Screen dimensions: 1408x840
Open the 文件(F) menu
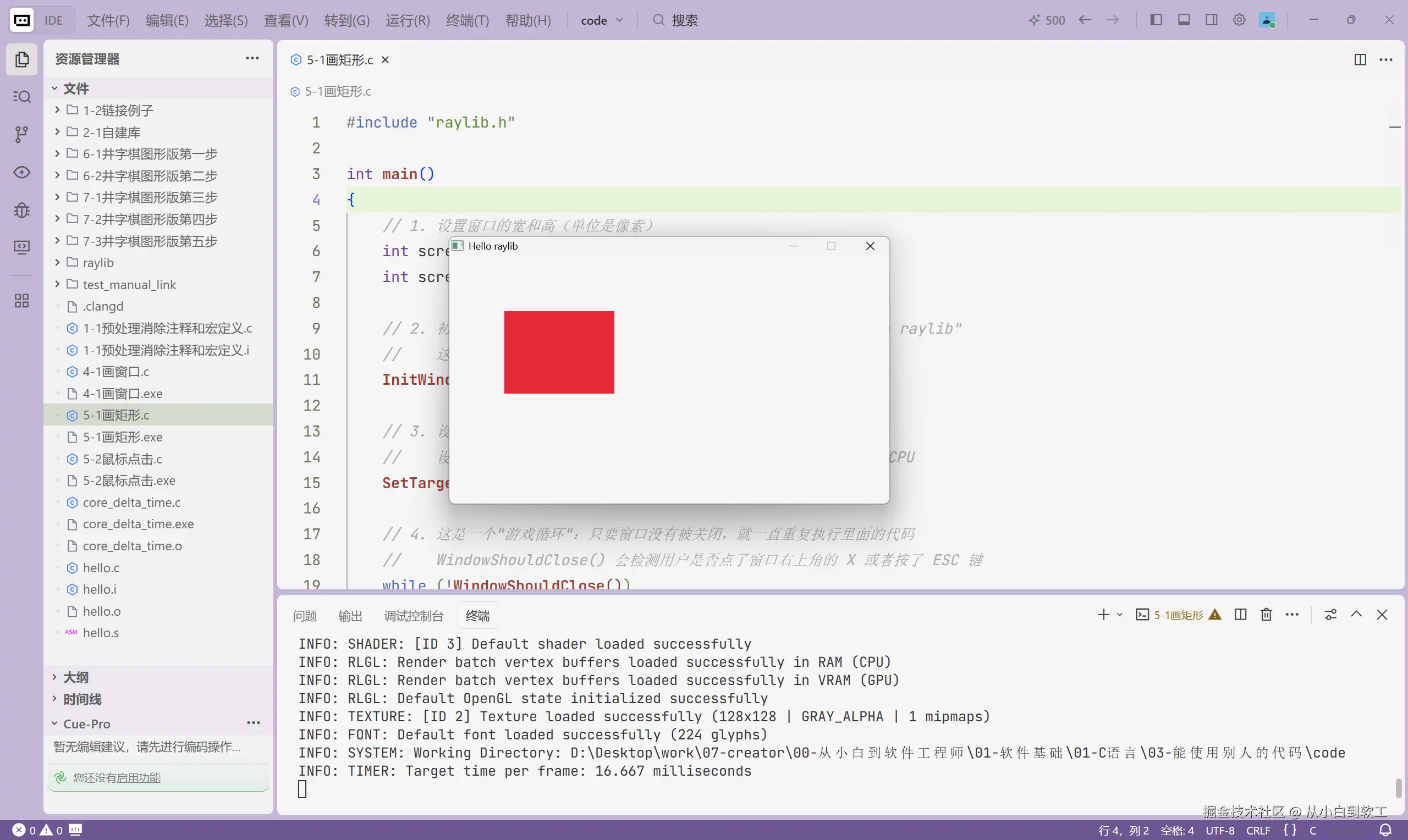(x=108, y=20)
